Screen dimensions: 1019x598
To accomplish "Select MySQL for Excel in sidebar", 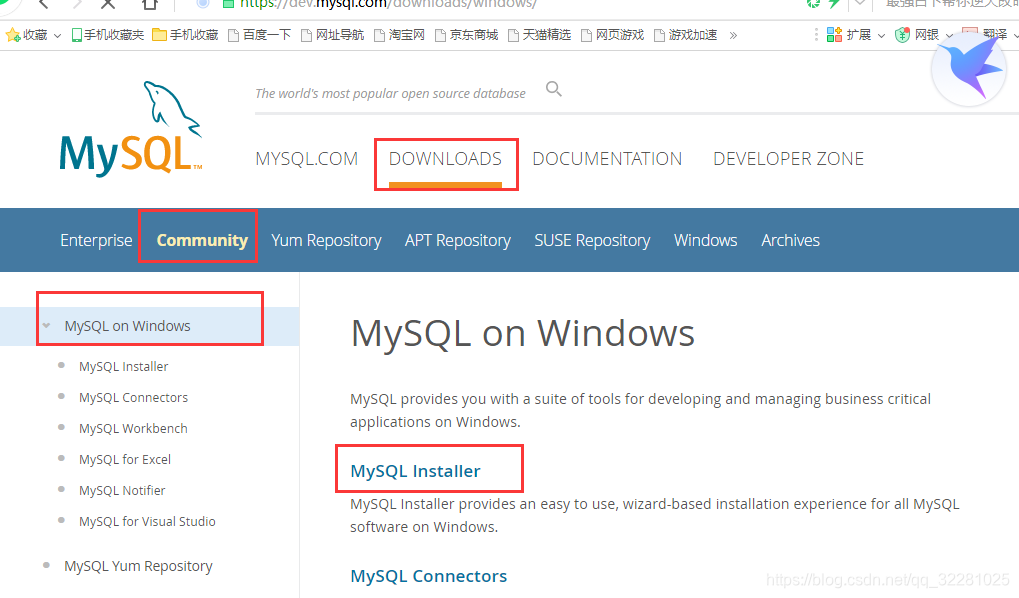I will coord(125,460).
